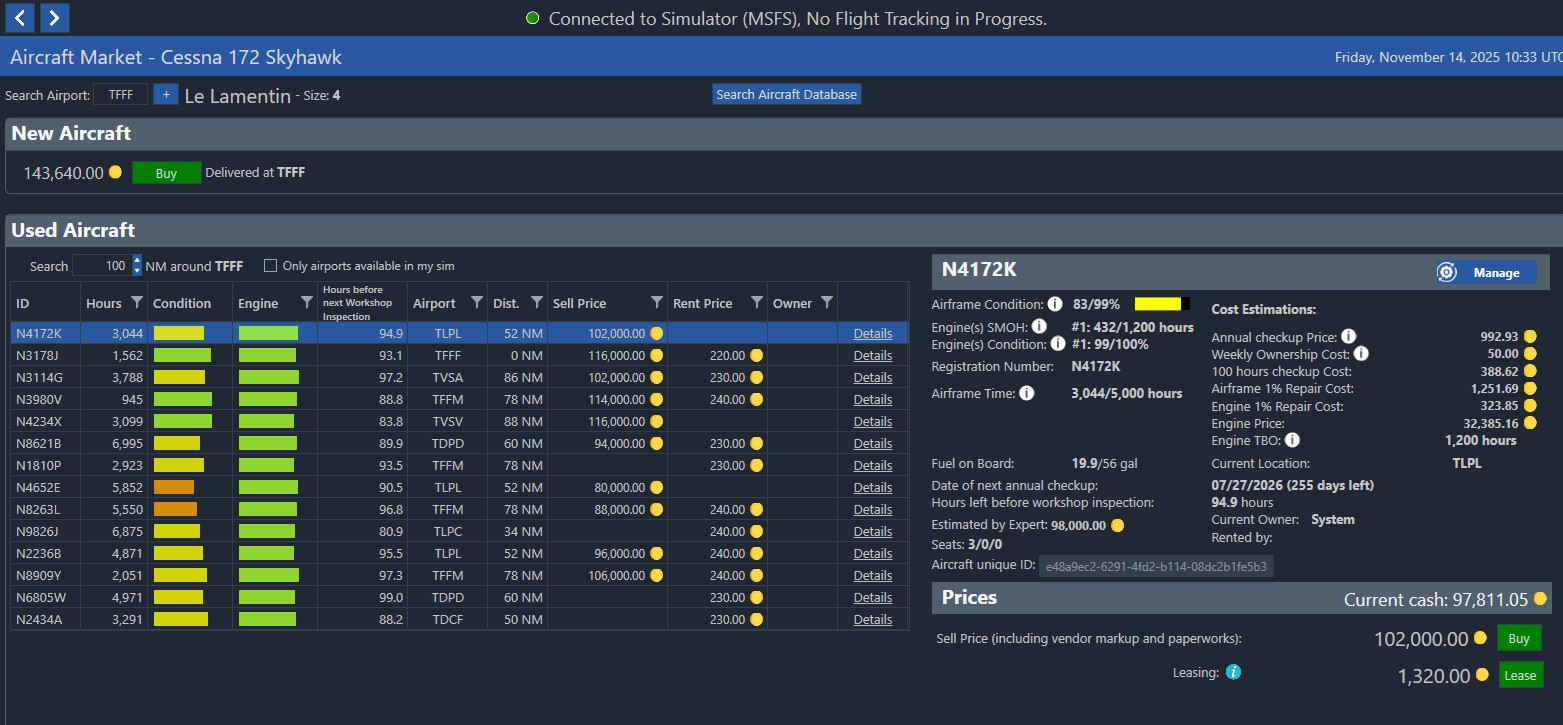Click info icon next to Engine TBO

click(x=1292, y=440)
